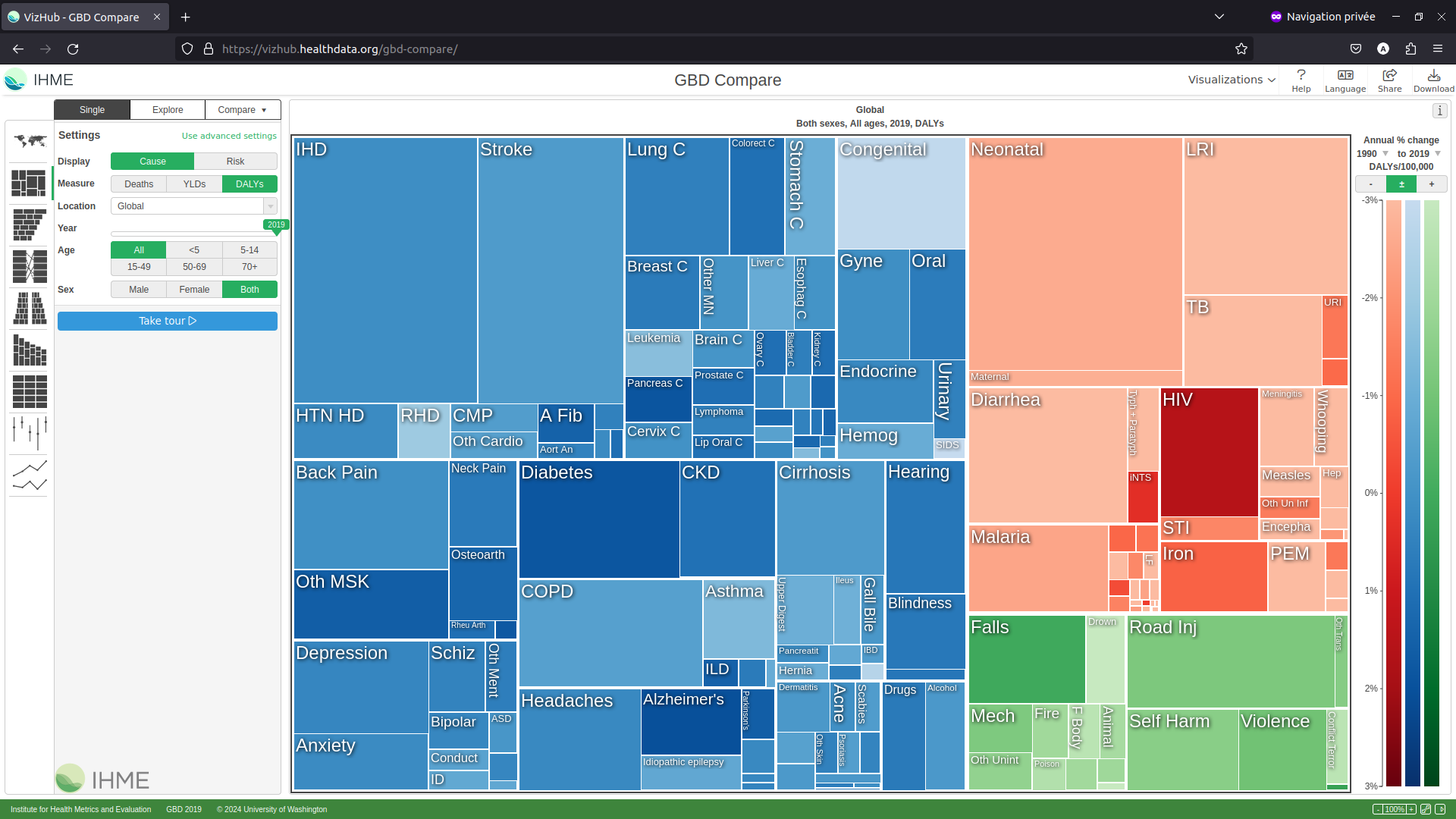Select the ± legend filter
This screenshot has width=1456, height=819.
coord(1401,184)
